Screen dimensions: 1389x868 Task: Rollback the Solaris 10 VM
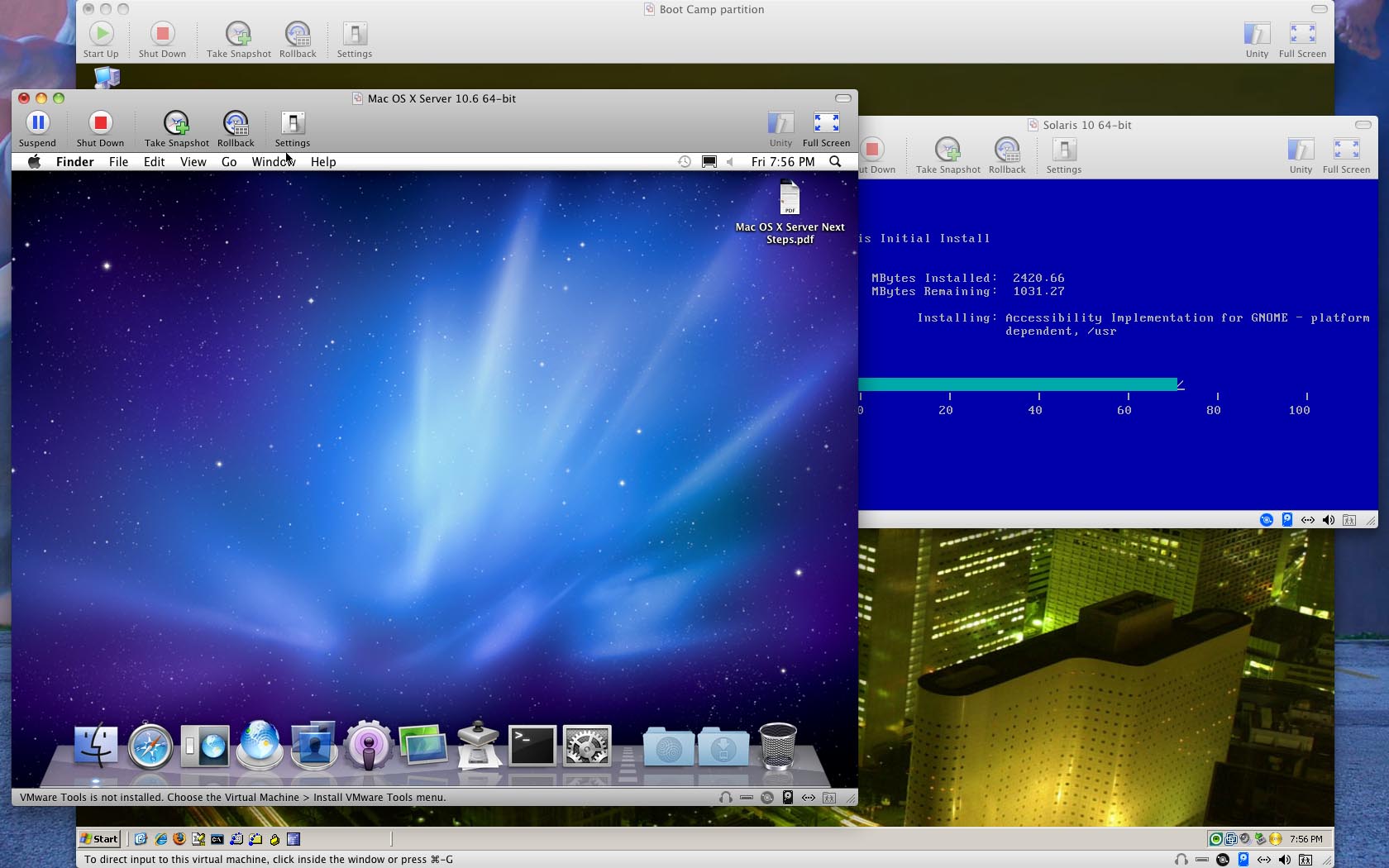click(1007, 156)
